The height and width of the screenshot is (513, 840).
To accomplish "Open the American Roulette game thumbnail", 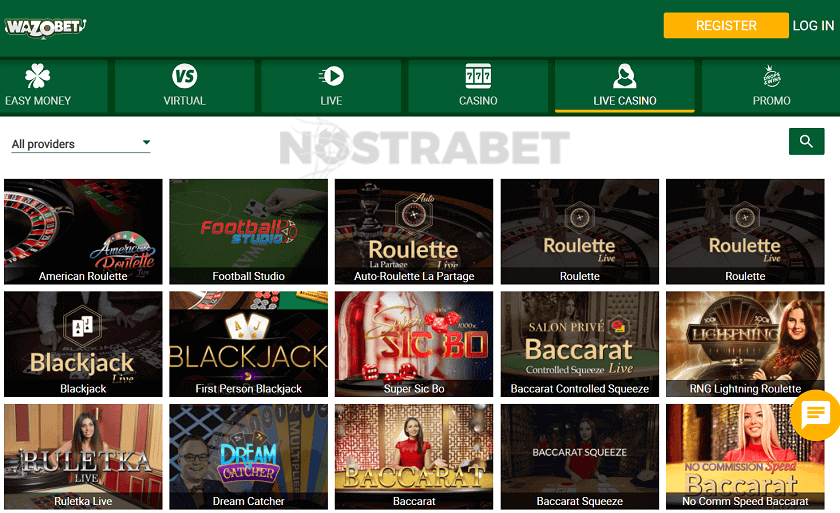I will click(x=83, y=231).
